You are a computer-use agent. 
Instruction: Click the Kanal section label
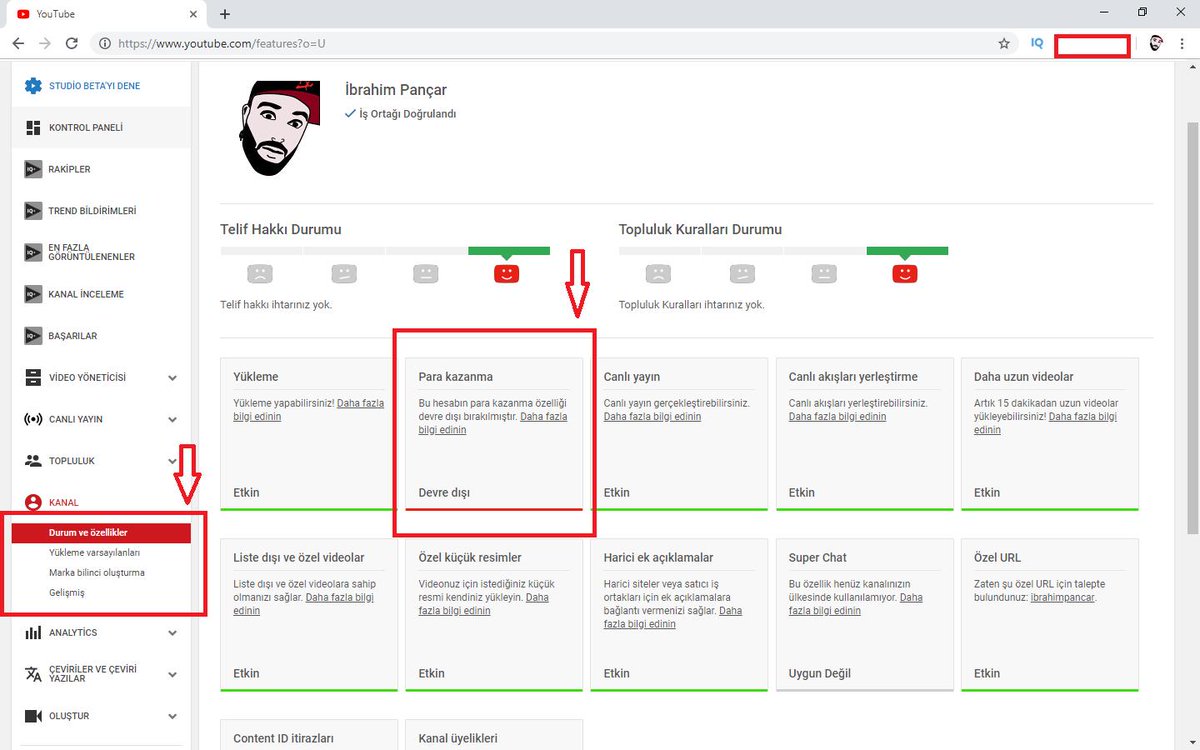[63, 503]
